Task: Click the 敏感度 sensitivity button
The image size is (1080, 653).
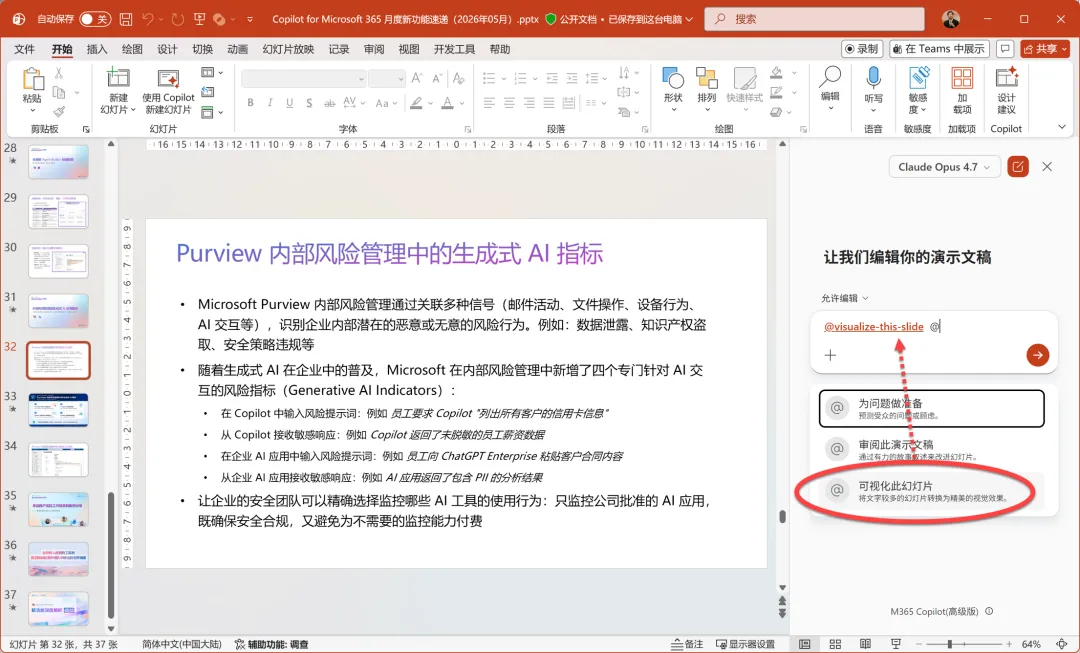Action: coord(917,90)
